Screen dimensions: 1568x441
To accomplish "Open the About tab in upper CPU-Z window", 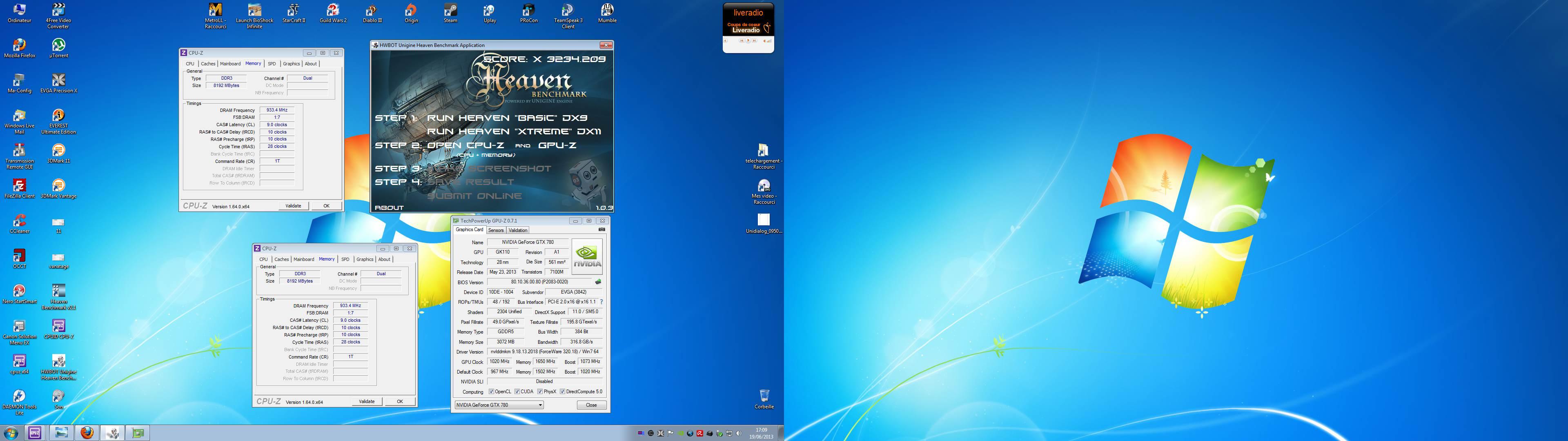I will 310,63.
